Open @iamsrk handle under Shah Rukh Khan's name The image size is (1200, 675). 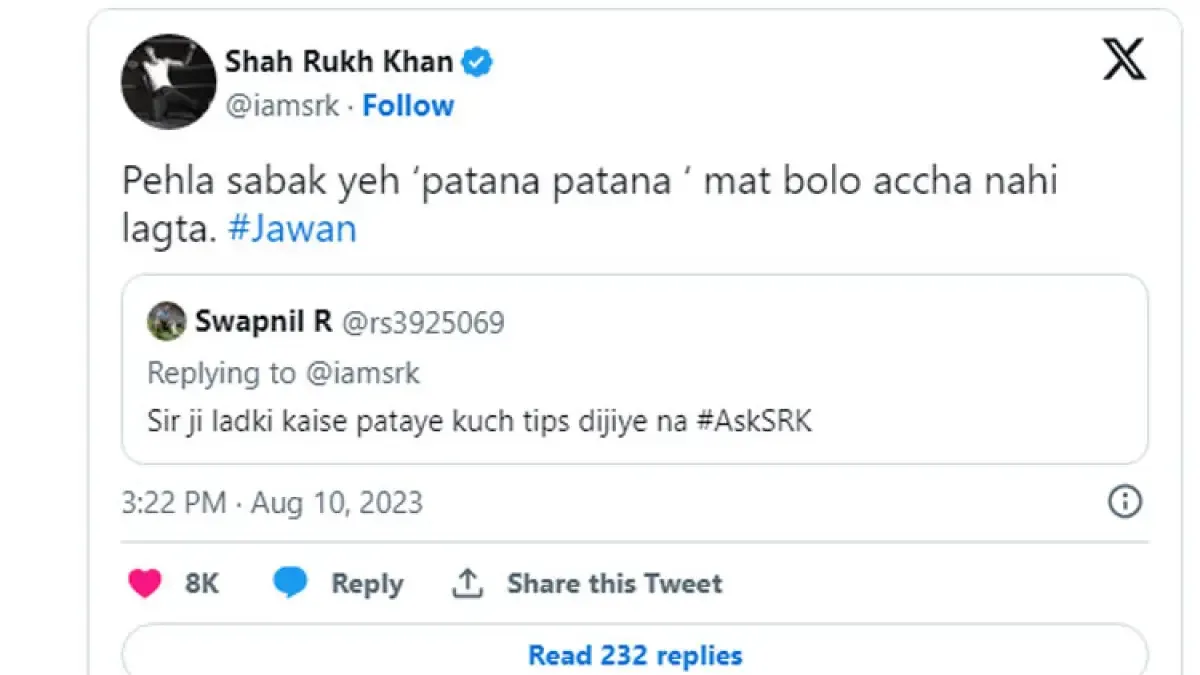pos(284,105)
